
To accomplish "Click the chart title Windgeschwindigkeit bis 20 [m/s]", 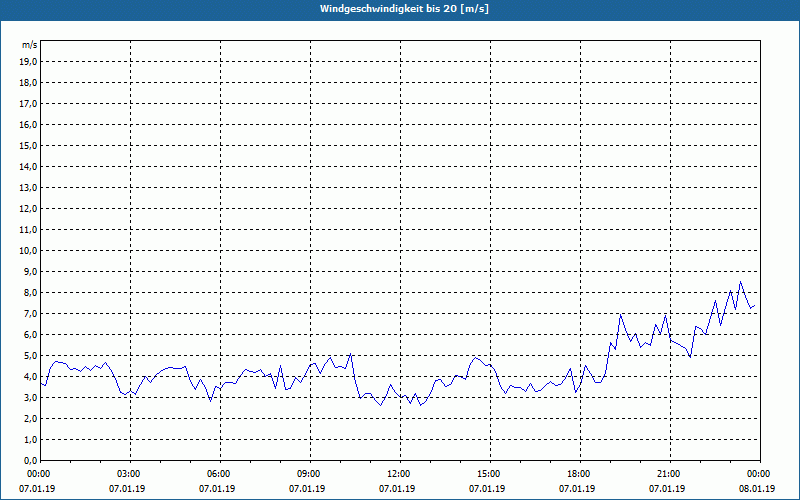I will tap(404, 9).
